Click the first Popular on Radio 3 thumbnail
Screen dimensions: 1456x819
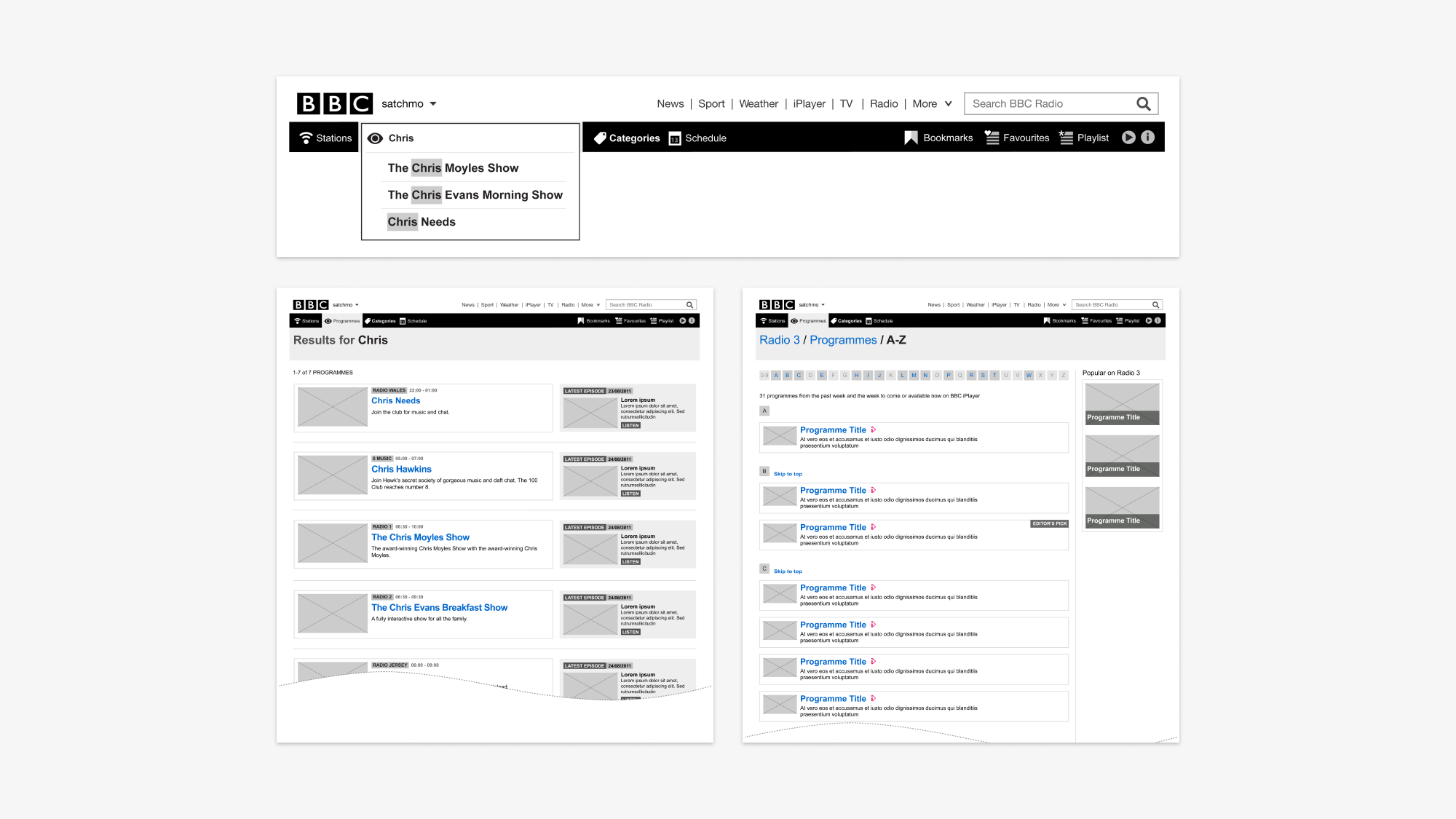tap(1122, 404)
